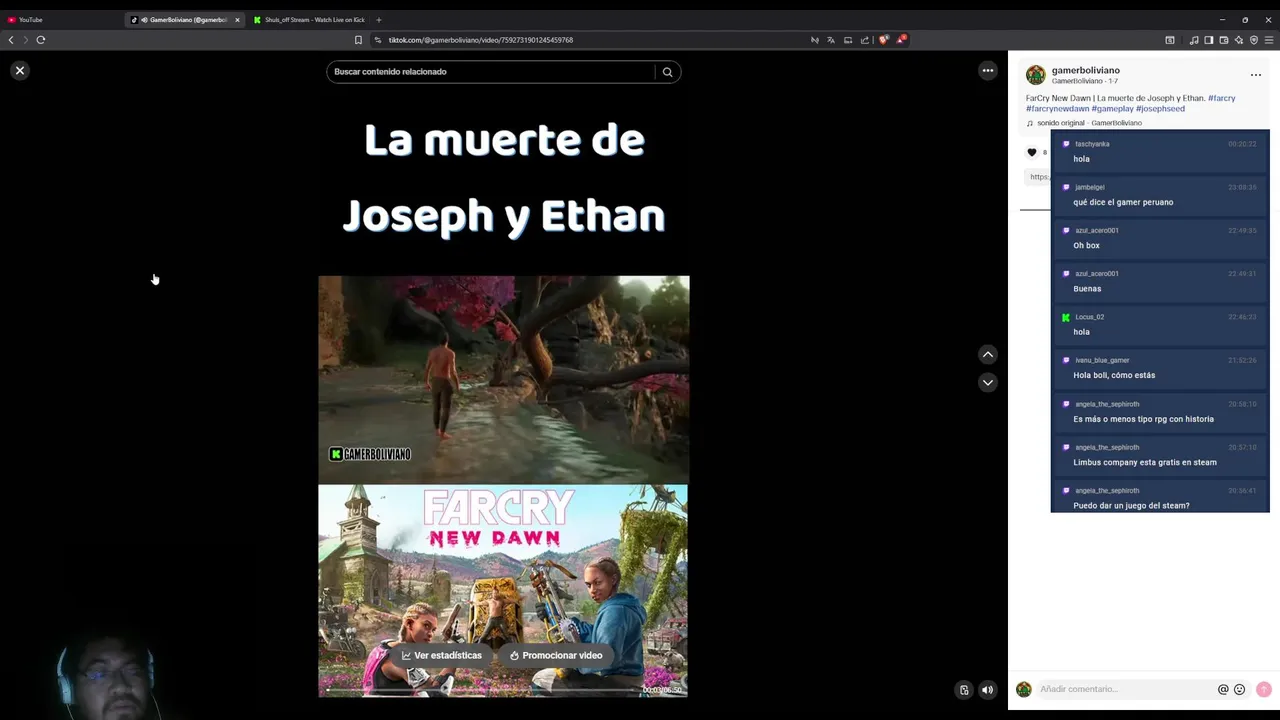Click the translate page icon
The height and width of the screenshot is (720, 1280).
[830, 40]
